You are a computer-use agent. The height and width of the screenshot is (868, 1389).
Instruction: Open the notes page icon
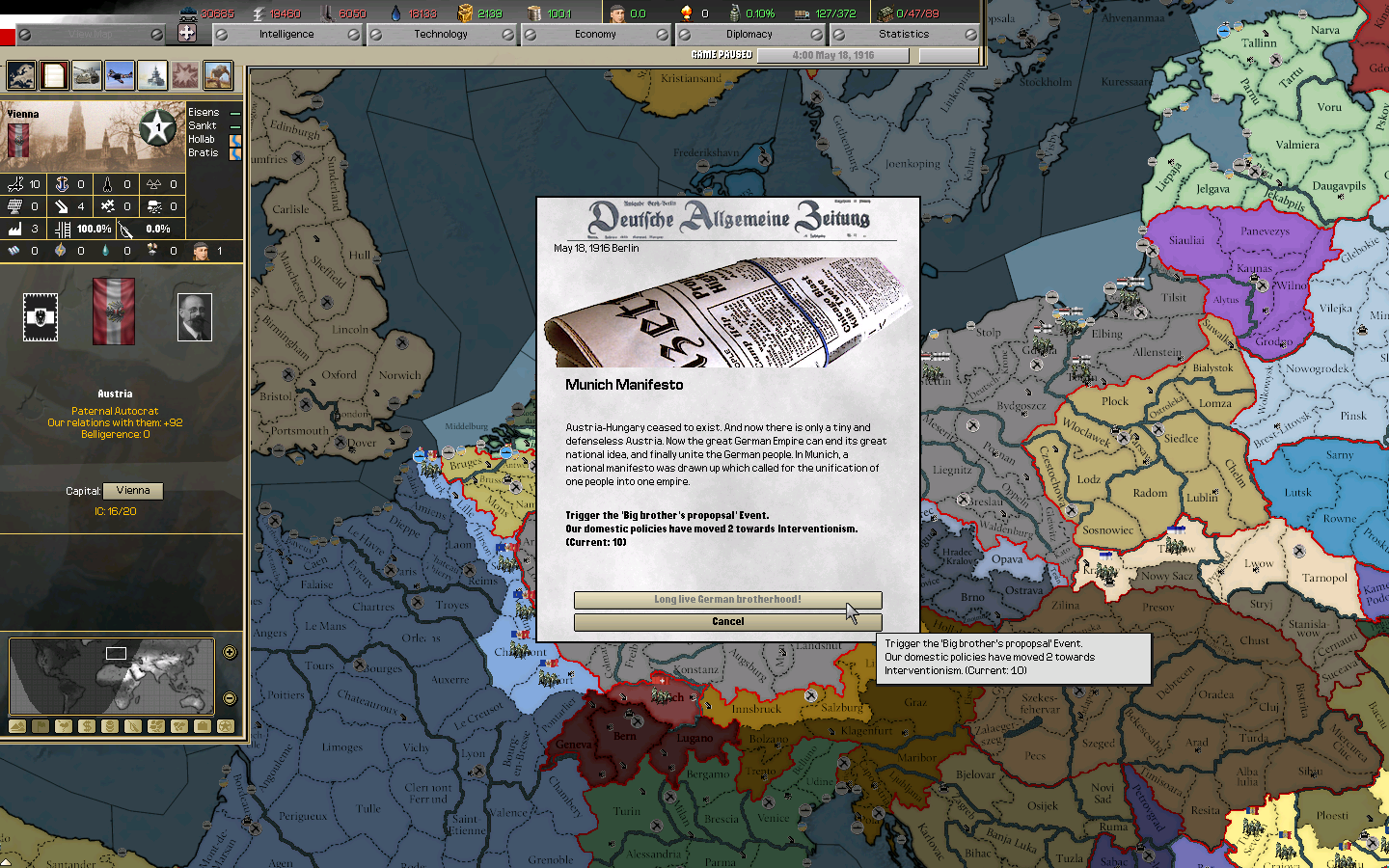pyautogui.click(x=54, y=75)
